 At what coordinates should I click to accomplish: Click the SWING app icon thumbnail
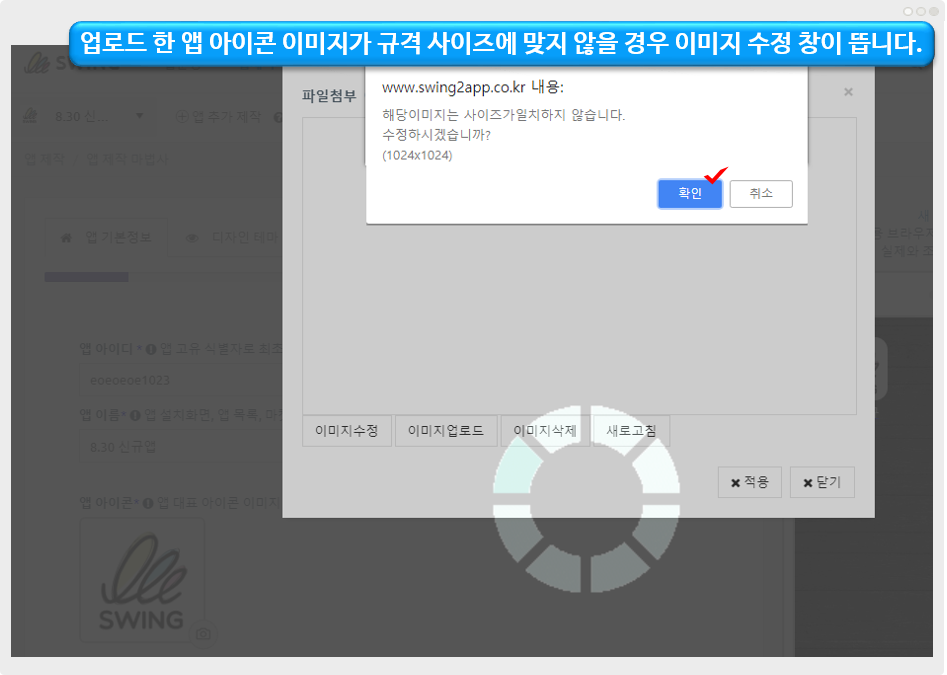click(x=142, y=579)
